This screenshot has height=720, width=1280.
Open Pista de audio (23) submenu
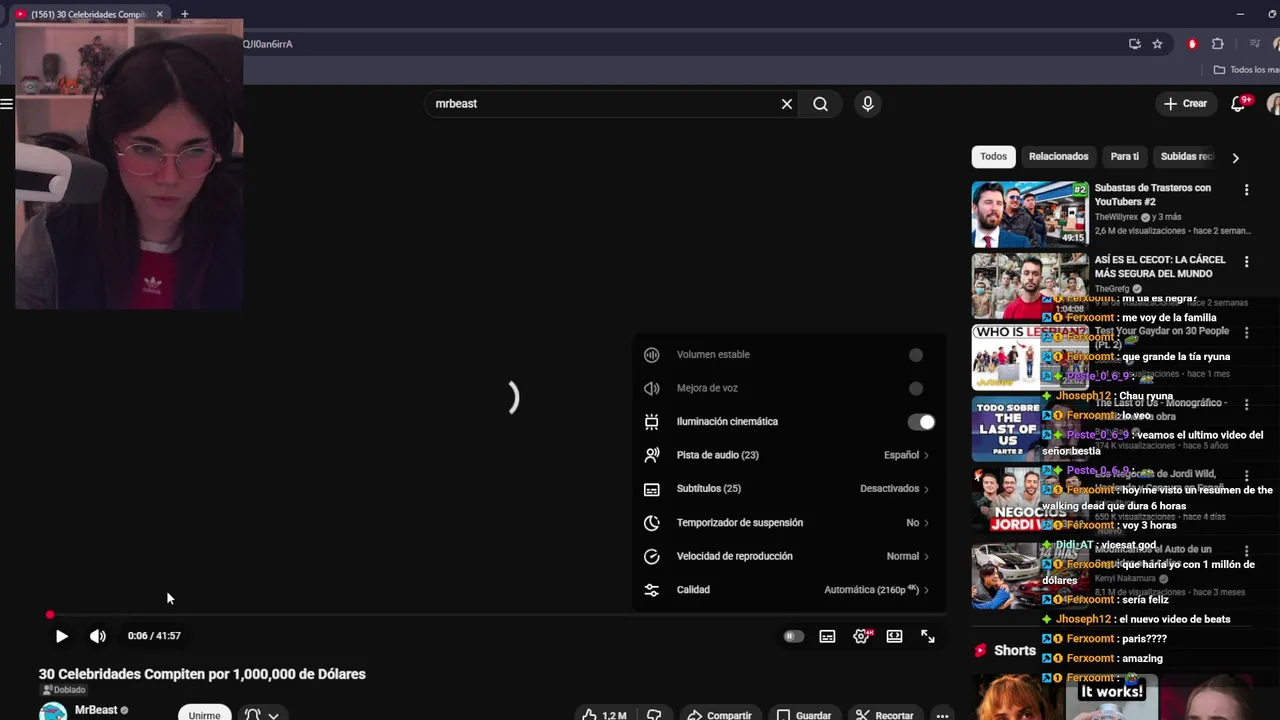[789, 455]
